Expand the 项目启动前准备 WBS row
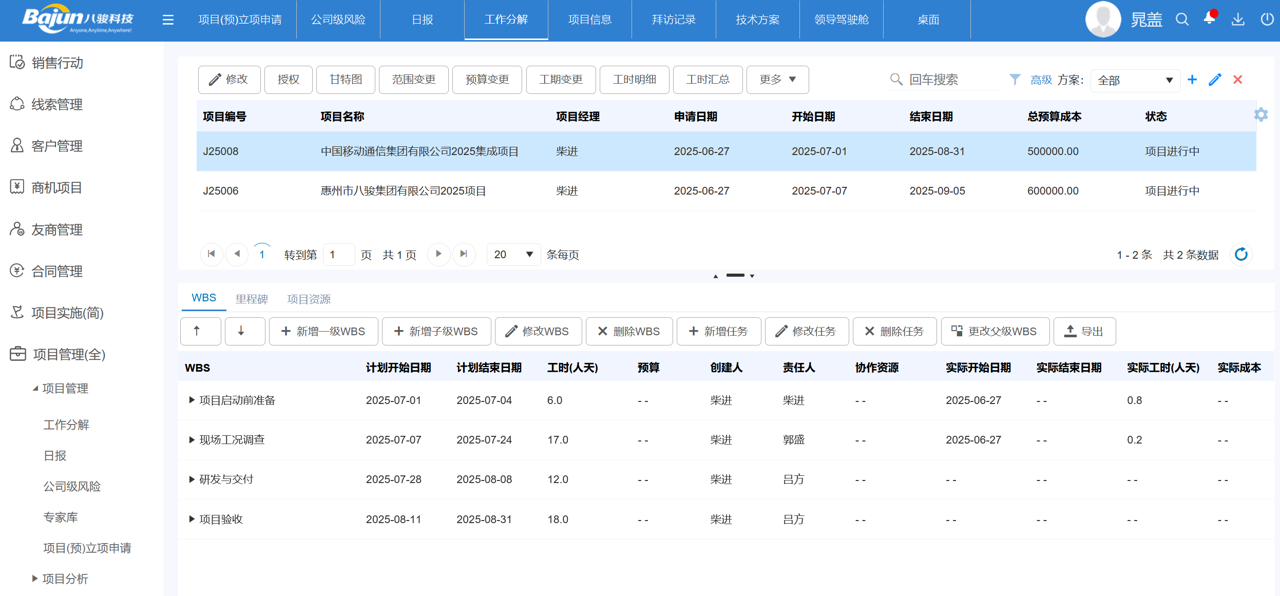This screenshot has width=1280, height=596. click(192, 400)
